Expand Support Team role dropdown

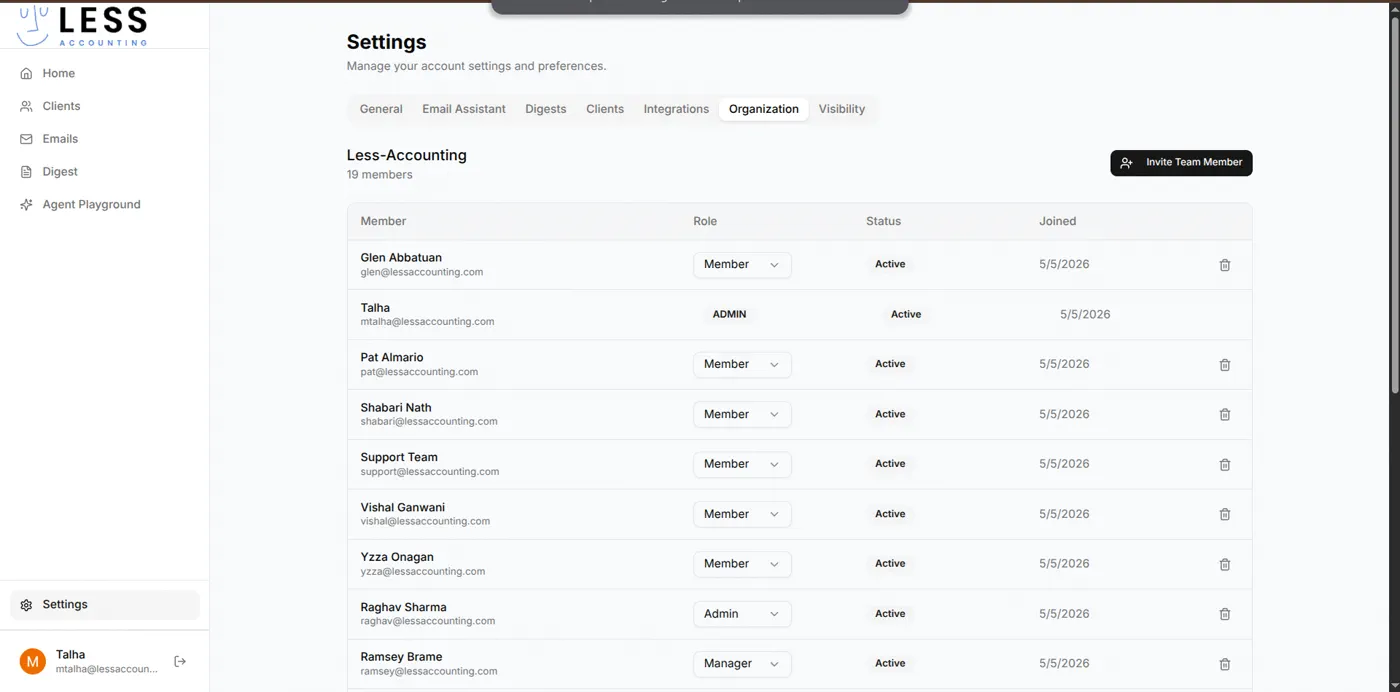click(x=742, y=464)
